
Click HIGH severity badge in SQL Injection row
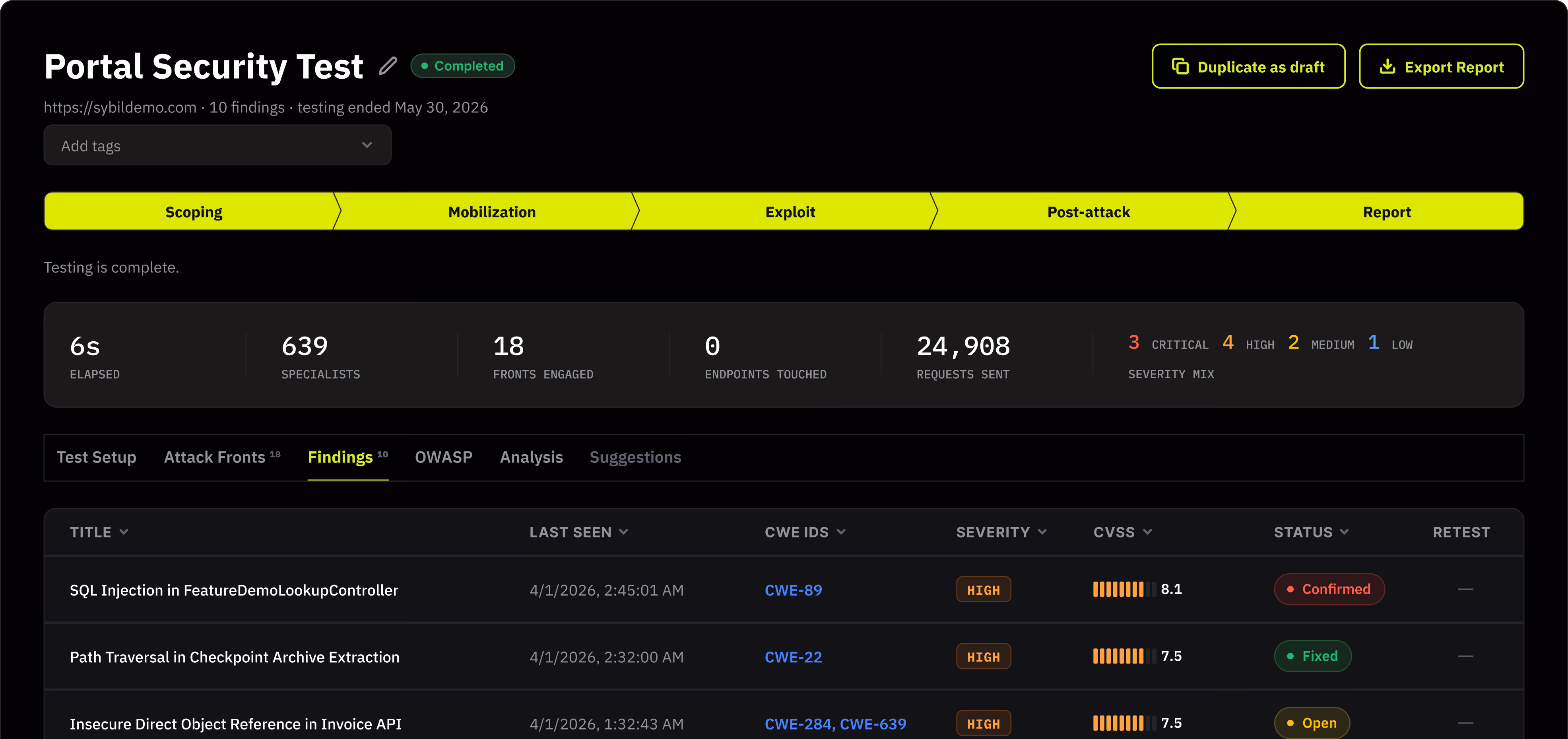(x=983, y=589)
